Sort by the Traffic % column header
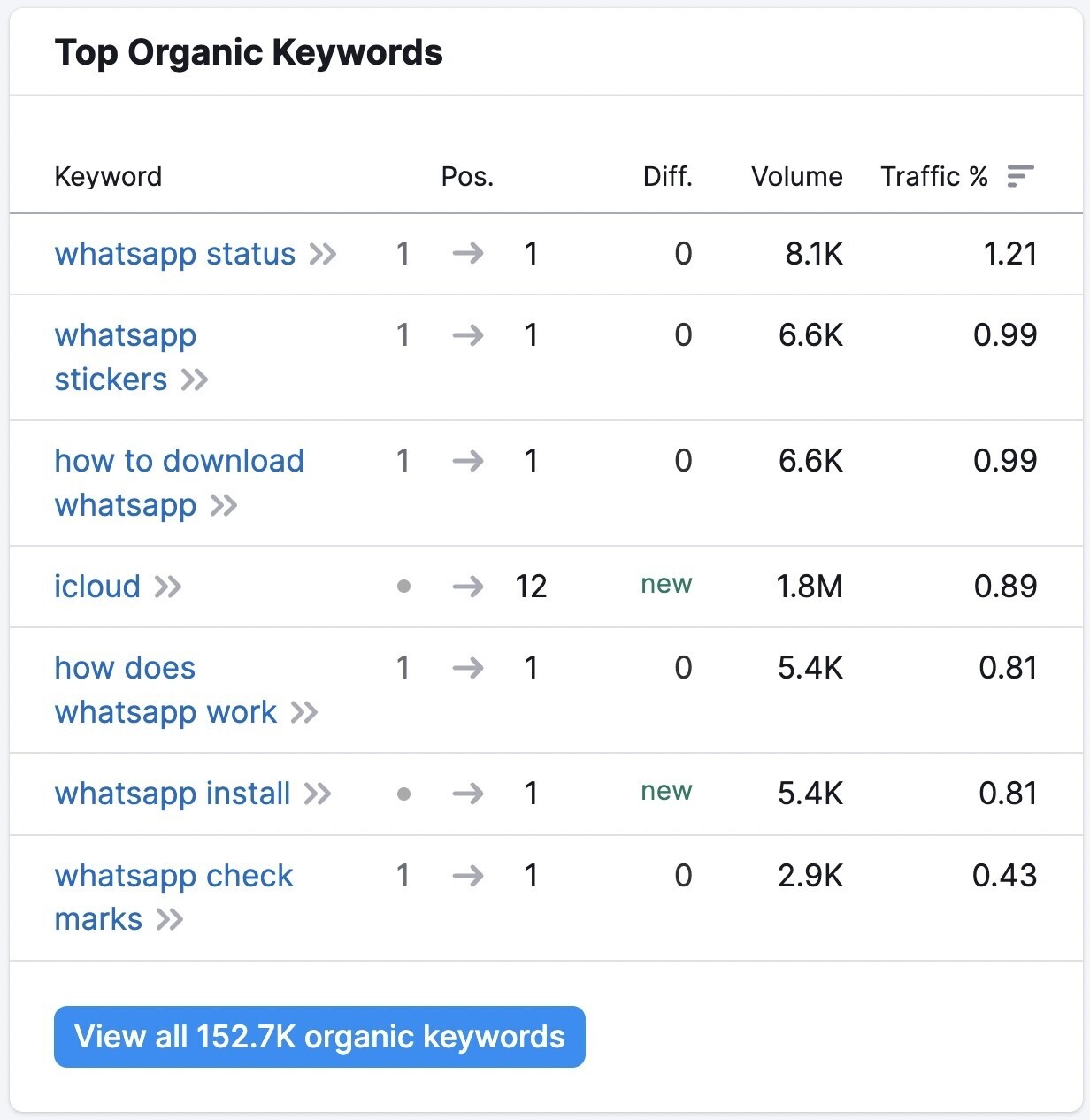Screen dimensions: 1090x1120 click(934, 176)
